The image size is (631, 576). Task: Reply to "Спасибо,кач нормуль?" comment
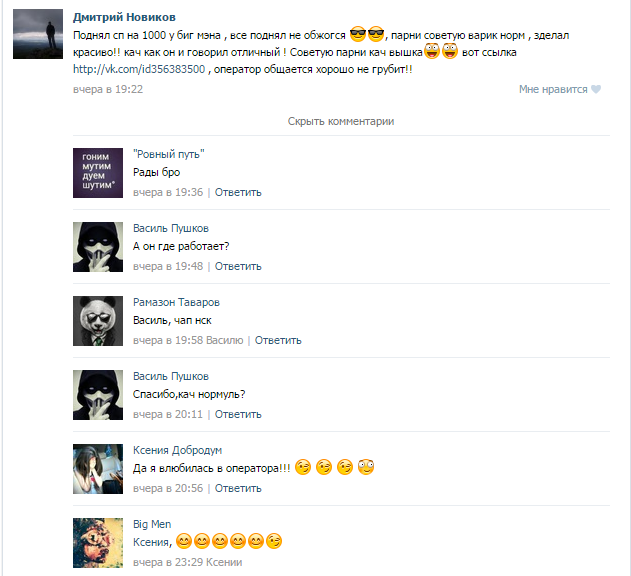[238, 415]
